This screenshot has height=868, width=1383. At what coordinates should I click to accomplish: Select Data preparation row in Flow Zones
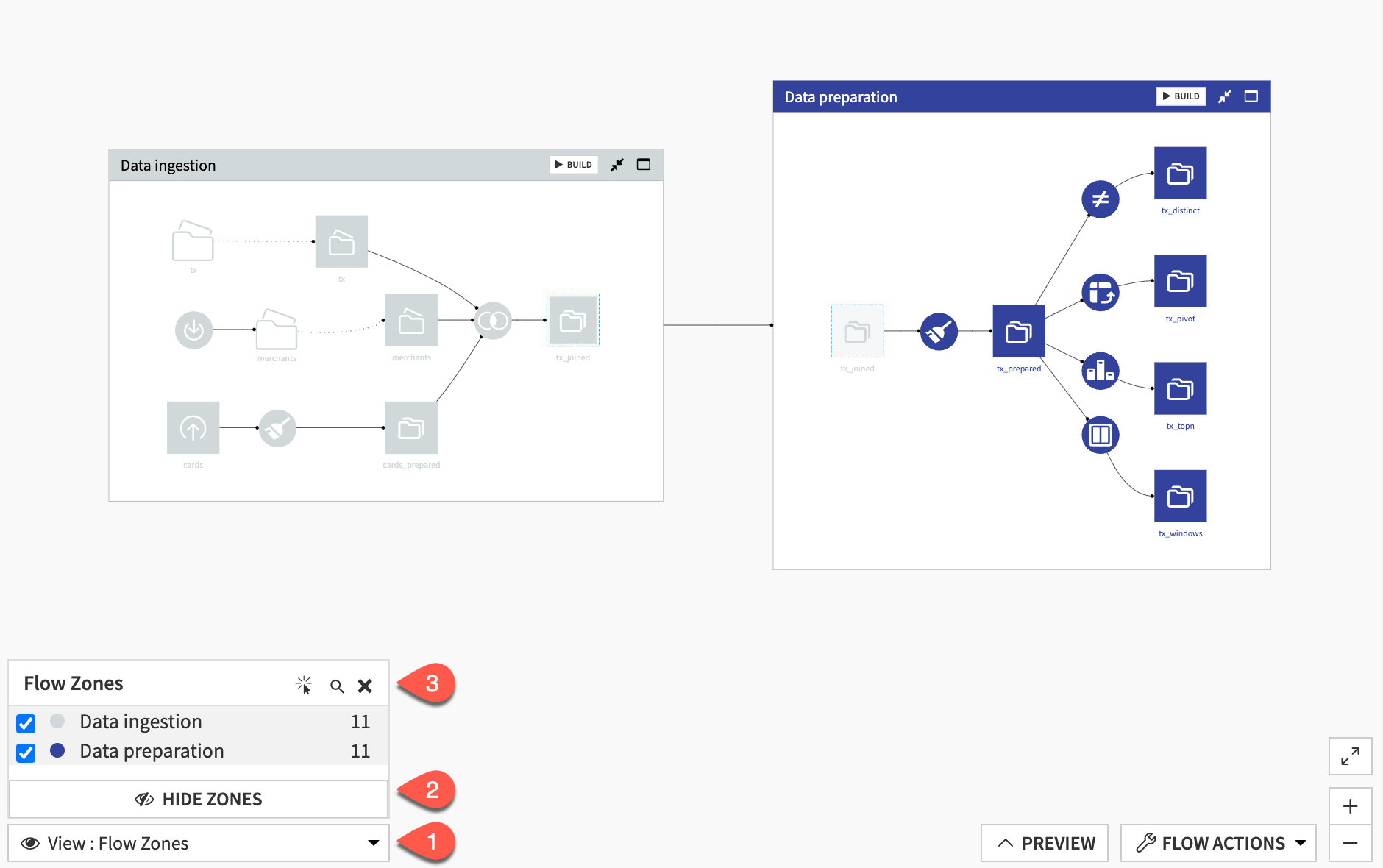click(x=199, y=751)
